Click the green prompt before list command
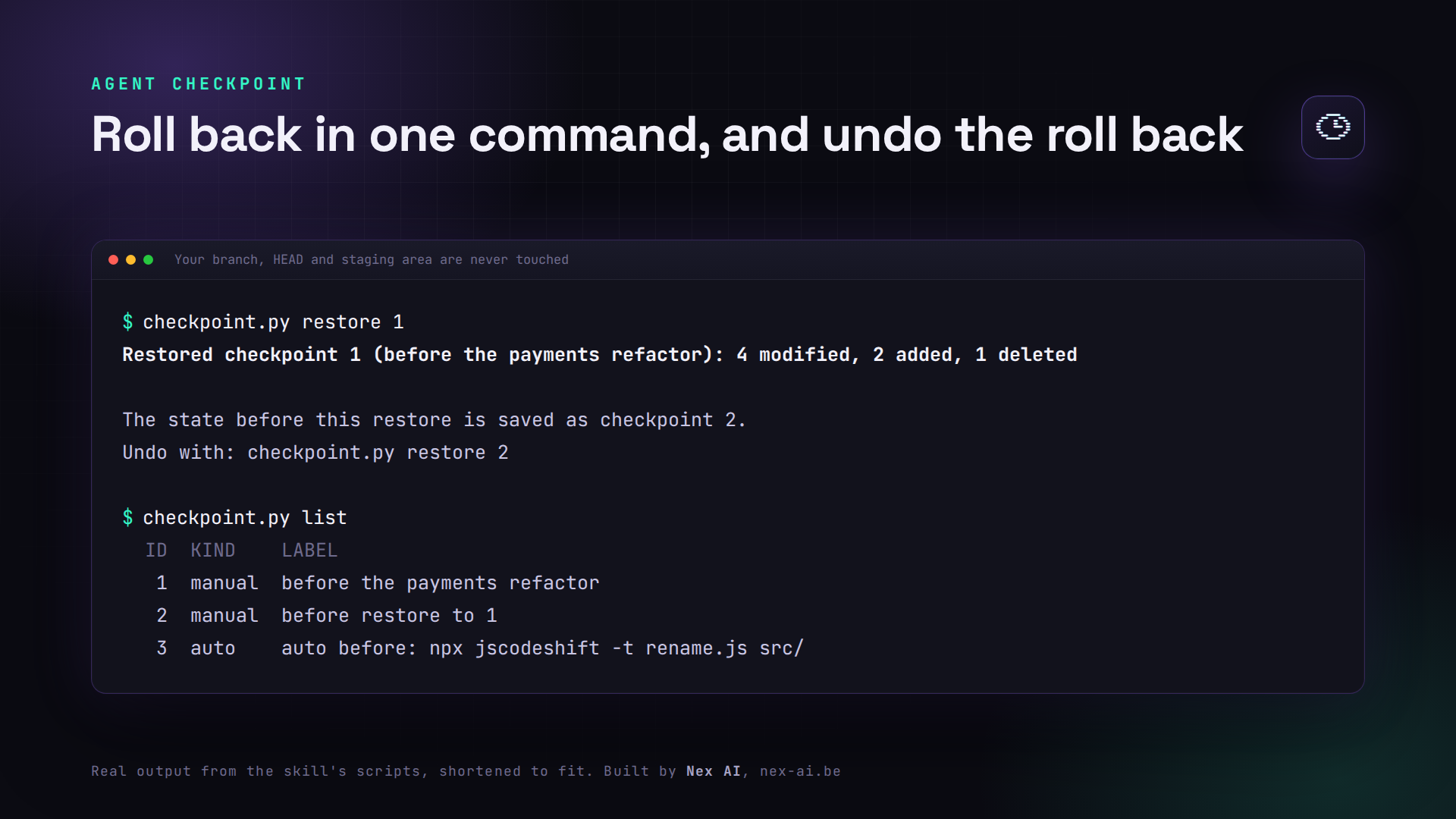Viewport: 1456px width, 819px height. (x=127, y=518)
